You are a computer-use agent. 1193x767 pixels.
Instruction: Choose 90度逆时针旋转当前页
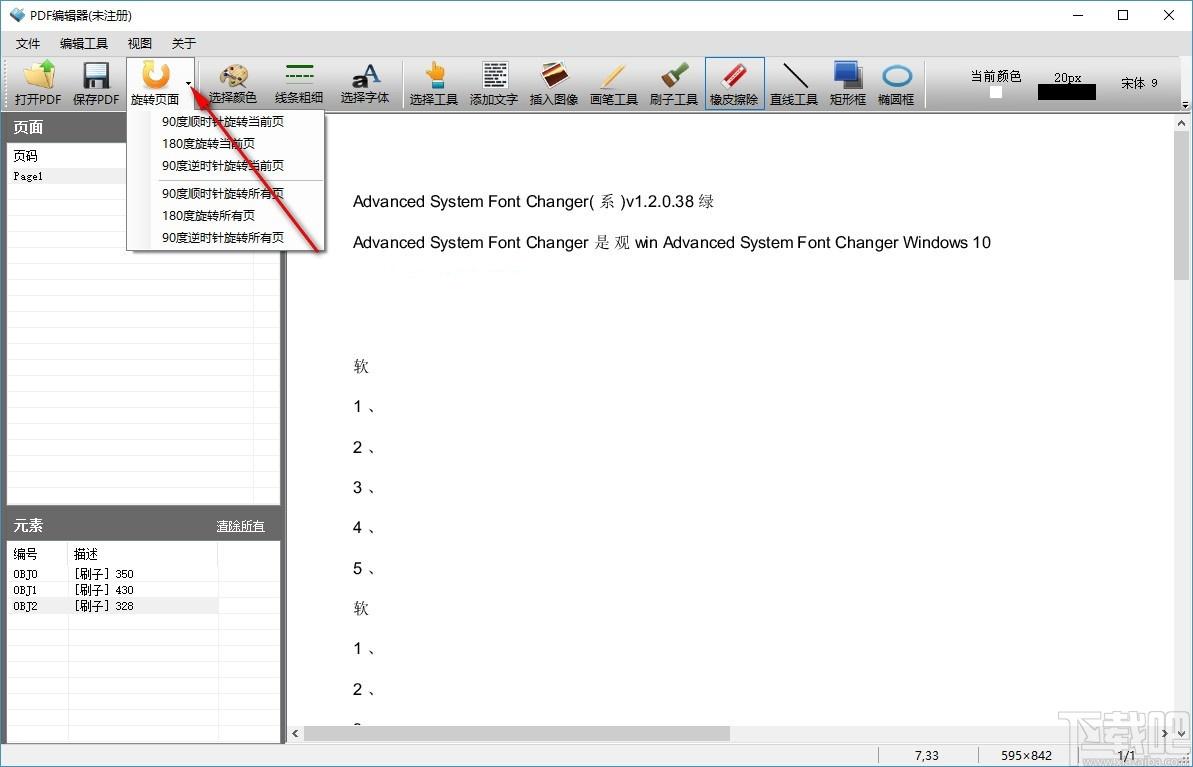(225, 166)
